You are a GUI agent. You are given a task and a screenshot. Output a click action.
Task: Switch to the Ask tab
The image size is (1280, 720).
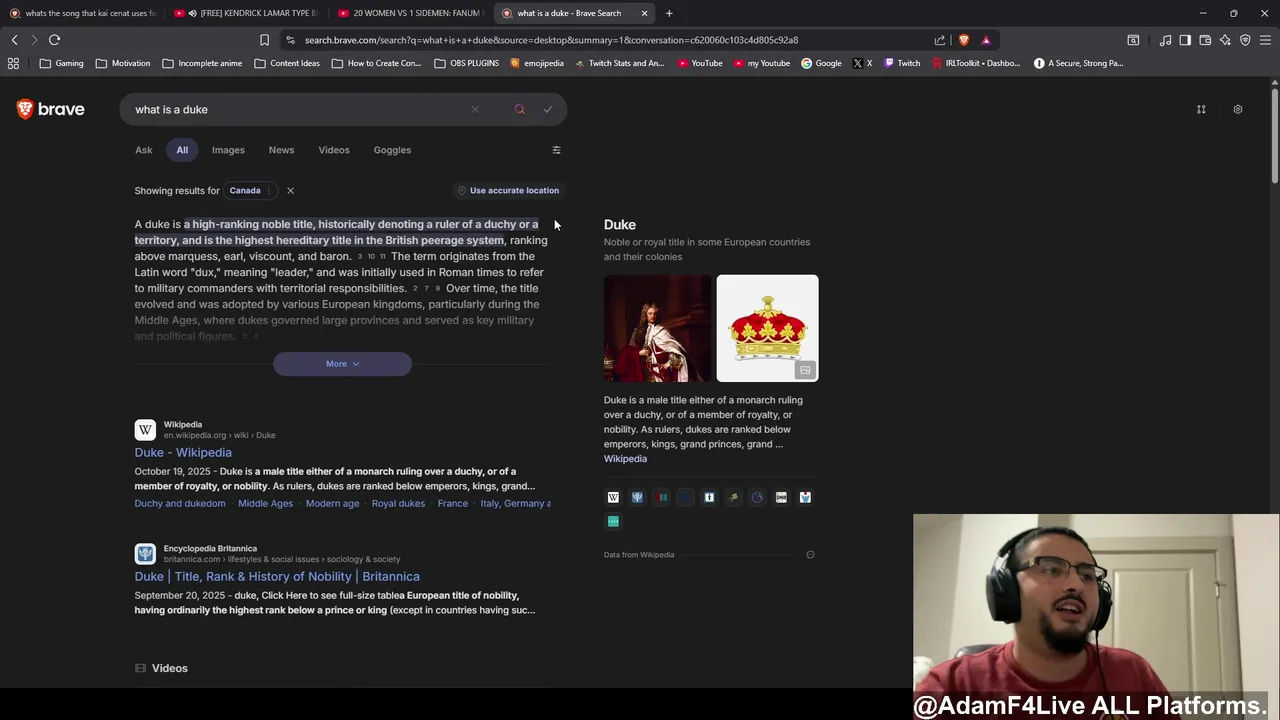pos(144,150)
